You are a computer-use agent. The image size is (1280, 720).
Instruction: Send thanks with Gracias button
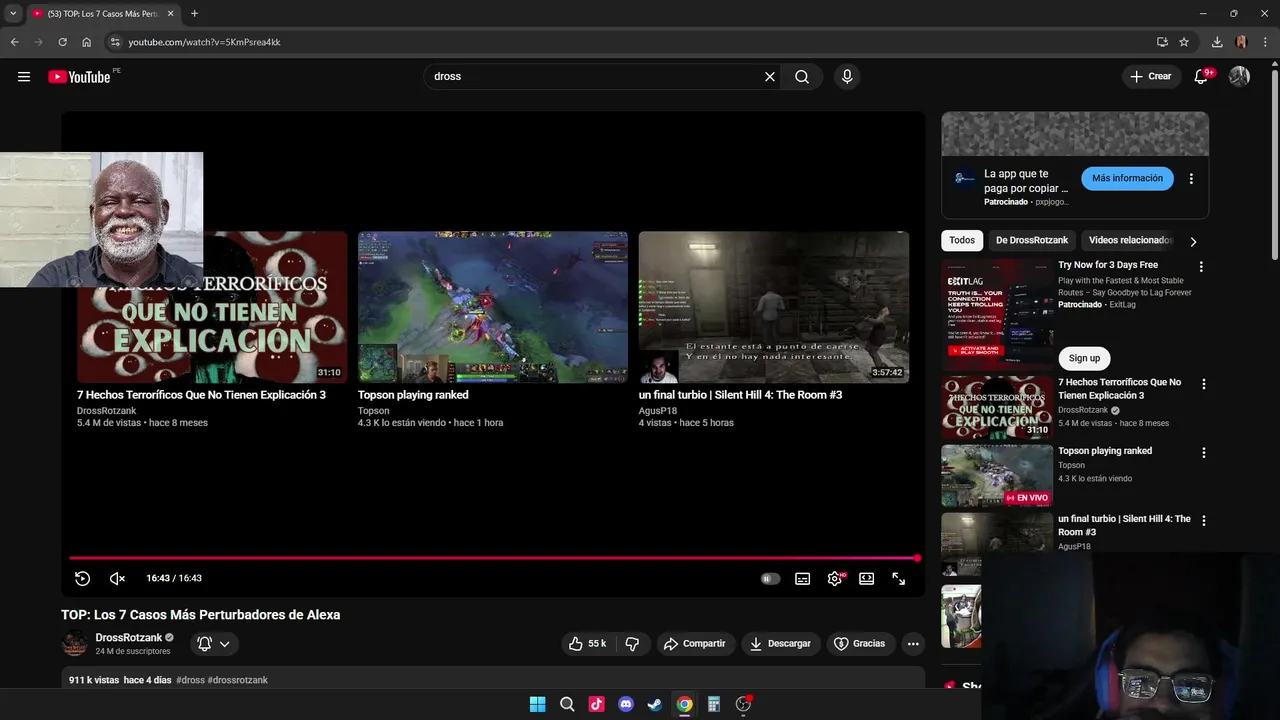coord(860,644)
